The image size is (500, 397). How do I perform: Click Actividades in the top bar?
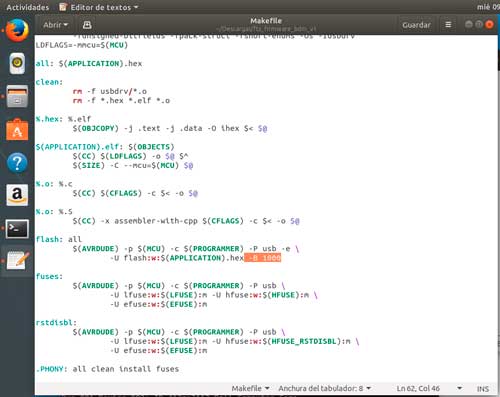pyautogui.click(x=28, y=7)
